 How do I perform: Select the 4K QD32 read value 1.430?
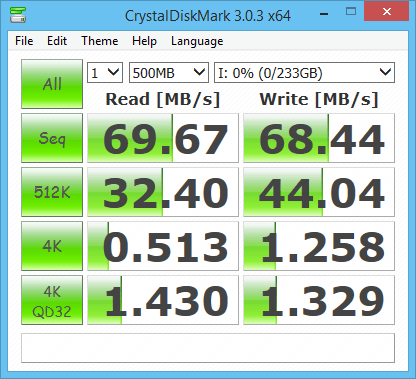(x=163, y=300)
